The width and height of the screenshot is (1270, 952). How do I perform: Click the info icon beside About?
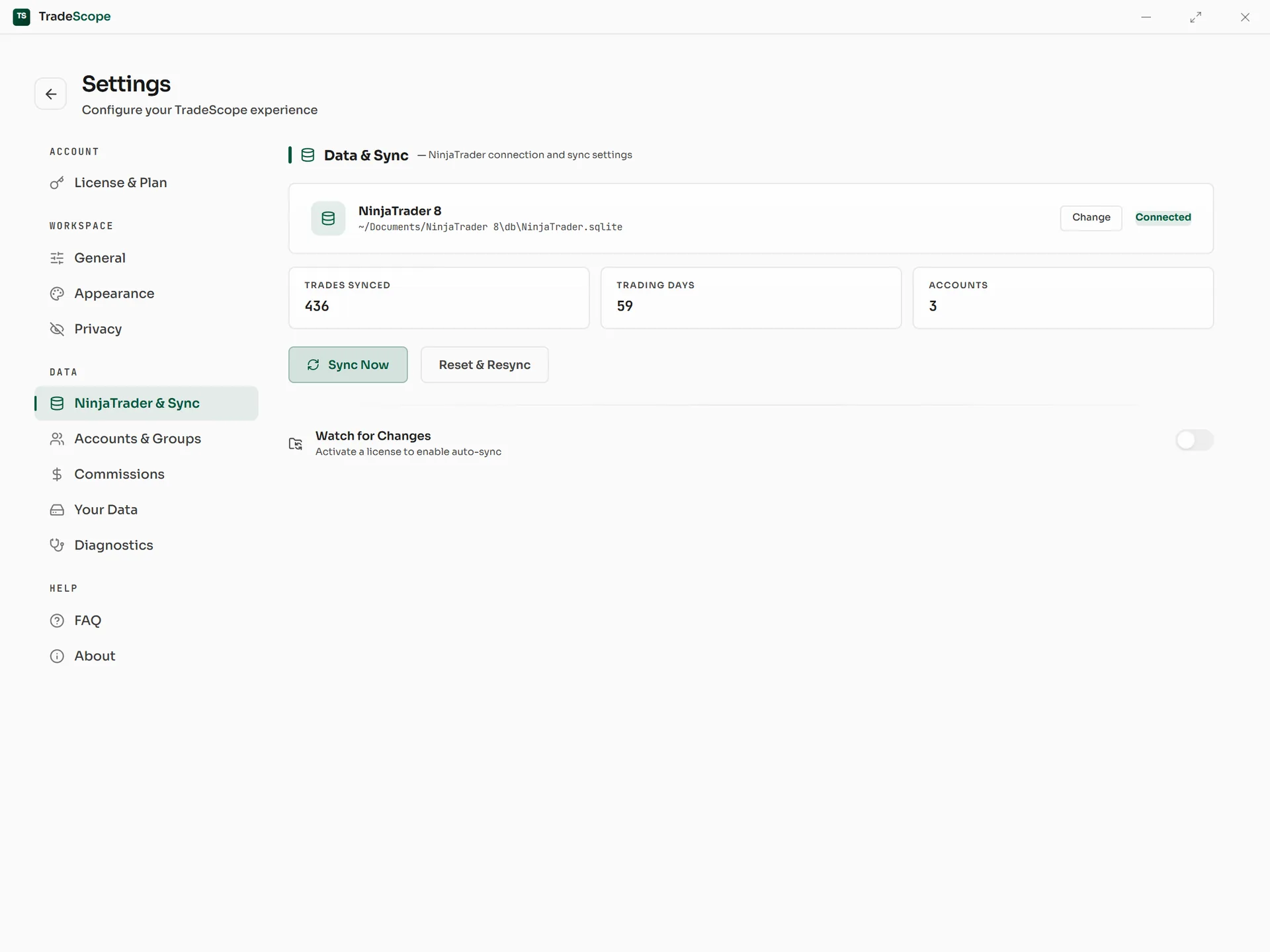[x=57, y=656]
